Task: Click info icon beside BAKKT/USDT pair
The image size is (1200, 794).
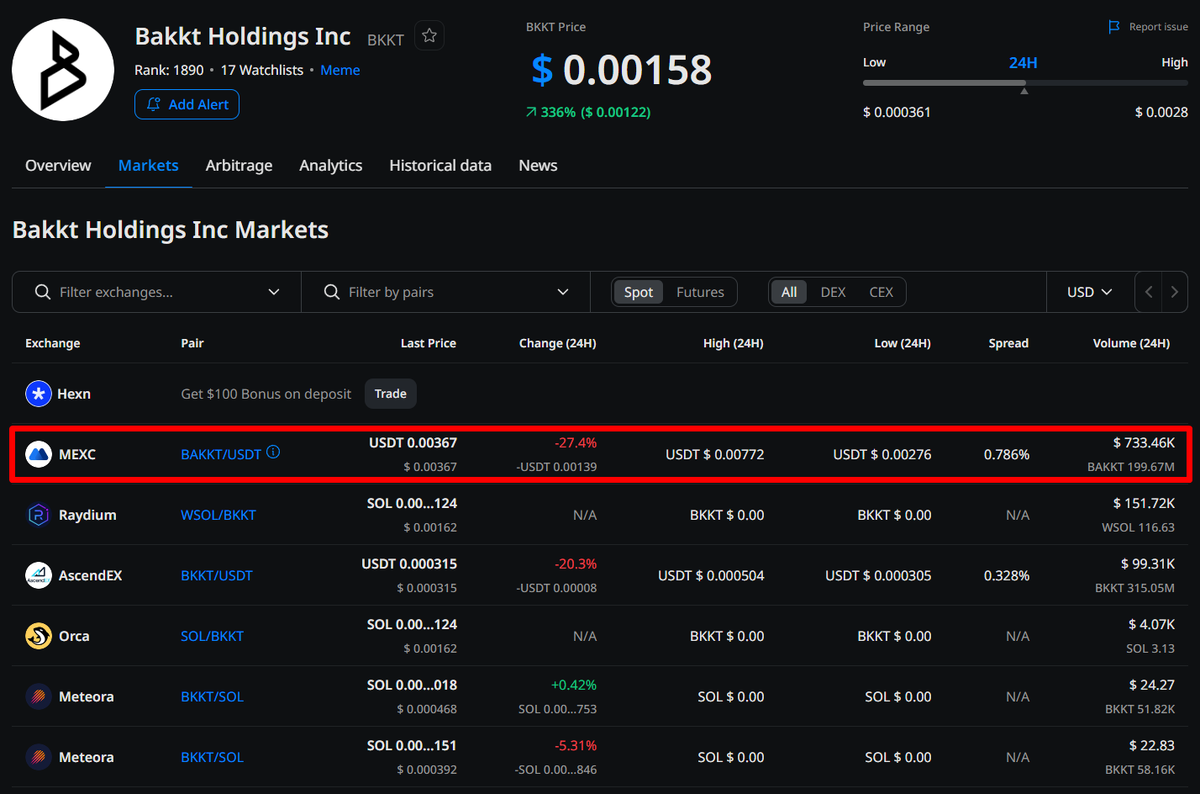Action: (x=273, y=453)
